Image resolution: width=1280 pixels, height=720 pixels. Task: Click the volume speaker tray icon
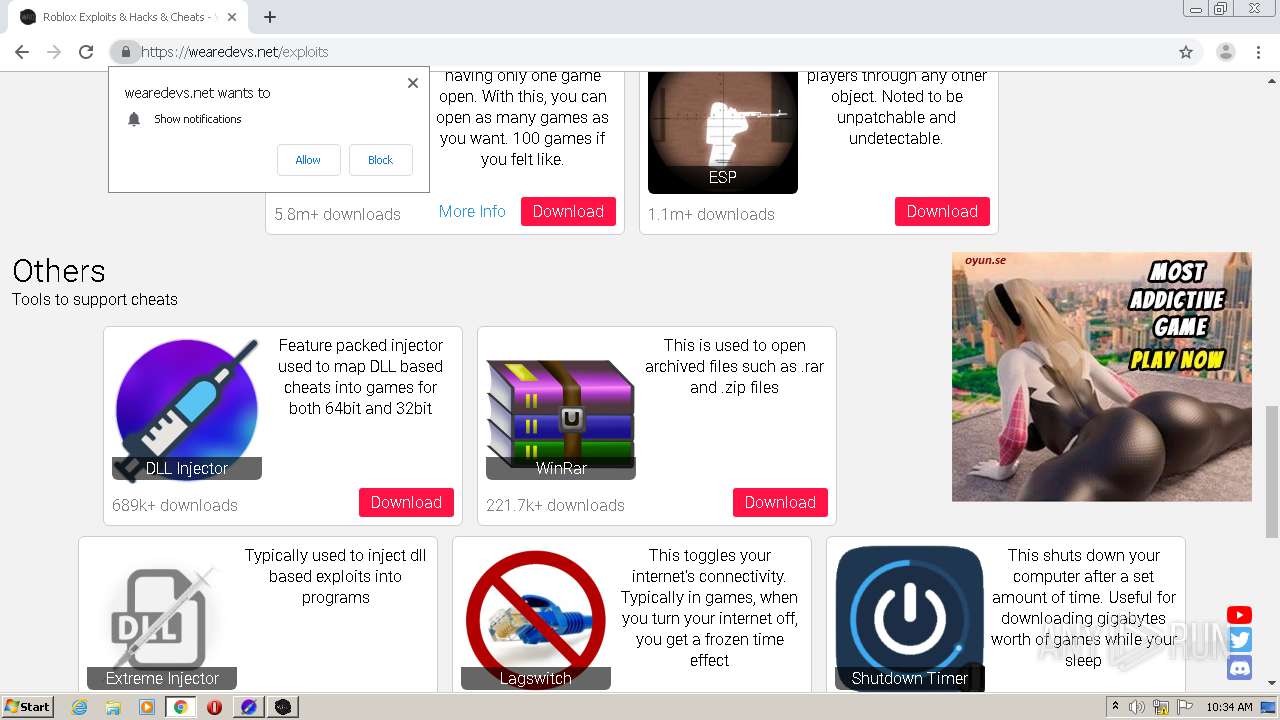click(x=1137, y=707)
